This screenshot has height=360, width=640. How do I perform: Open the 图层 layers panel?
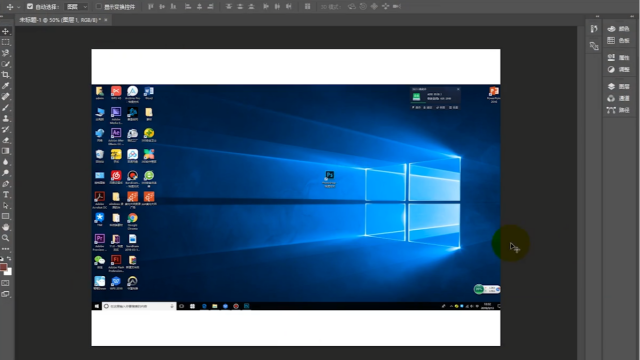click(618, 87)
